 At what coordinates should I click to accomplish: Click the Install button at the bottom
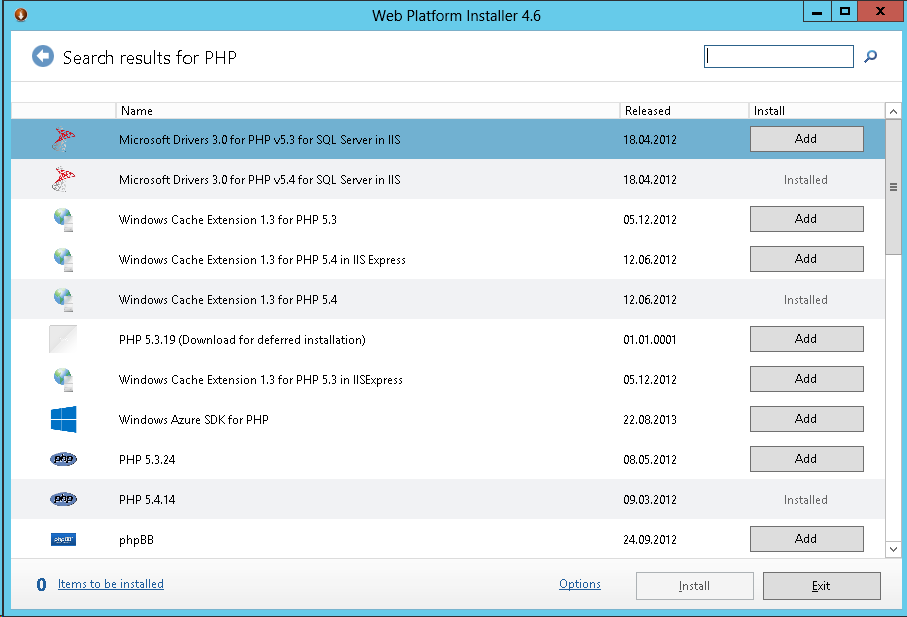click(x=694, y=586)
